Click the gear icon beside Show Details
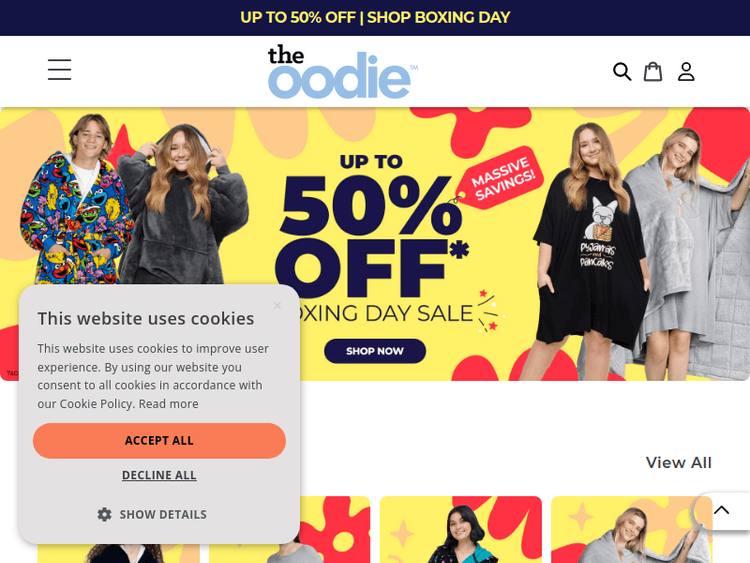The width and height of the screenshot is (750, 563). 104,514
